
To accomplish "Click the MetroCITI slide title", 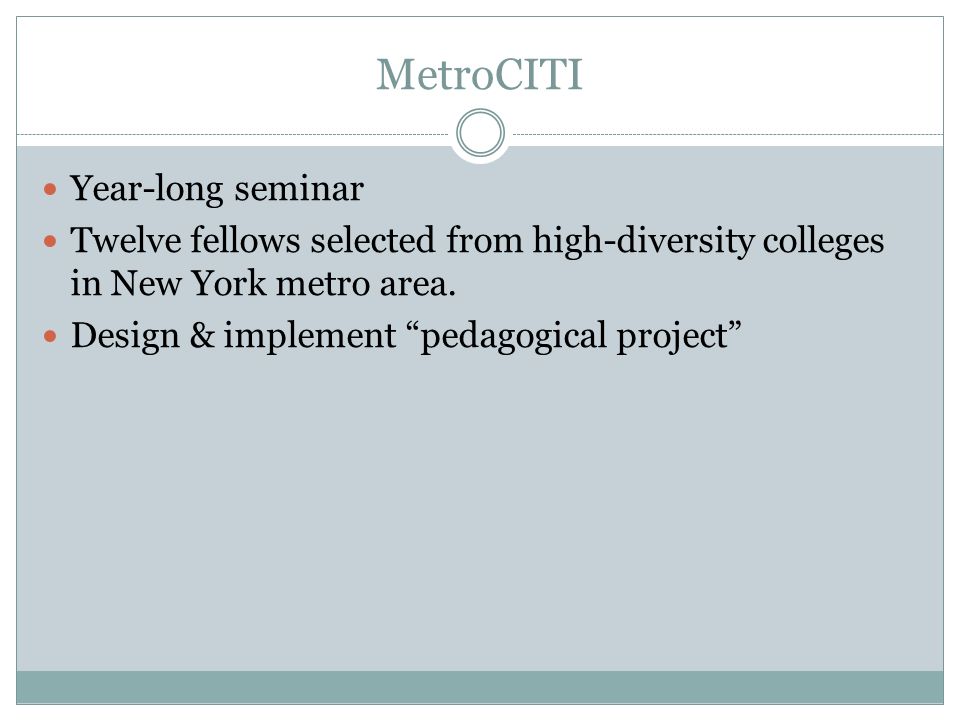I will 479,75.
